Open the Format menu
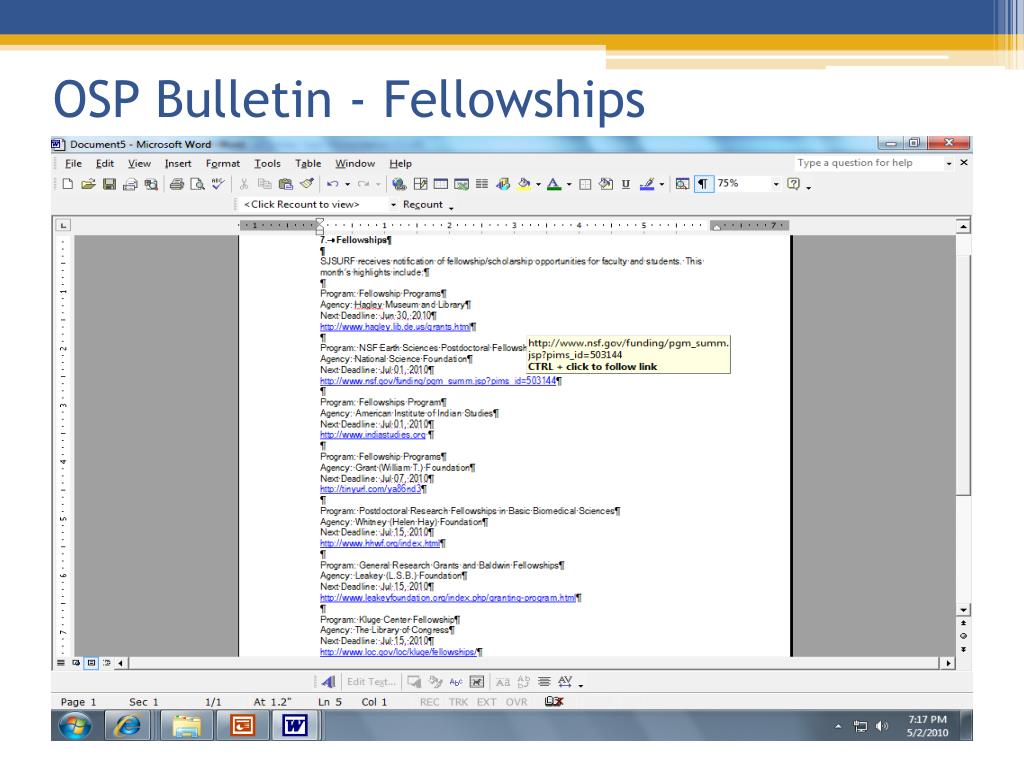This screenshot has height=768, width=1024. coord(223,163)
